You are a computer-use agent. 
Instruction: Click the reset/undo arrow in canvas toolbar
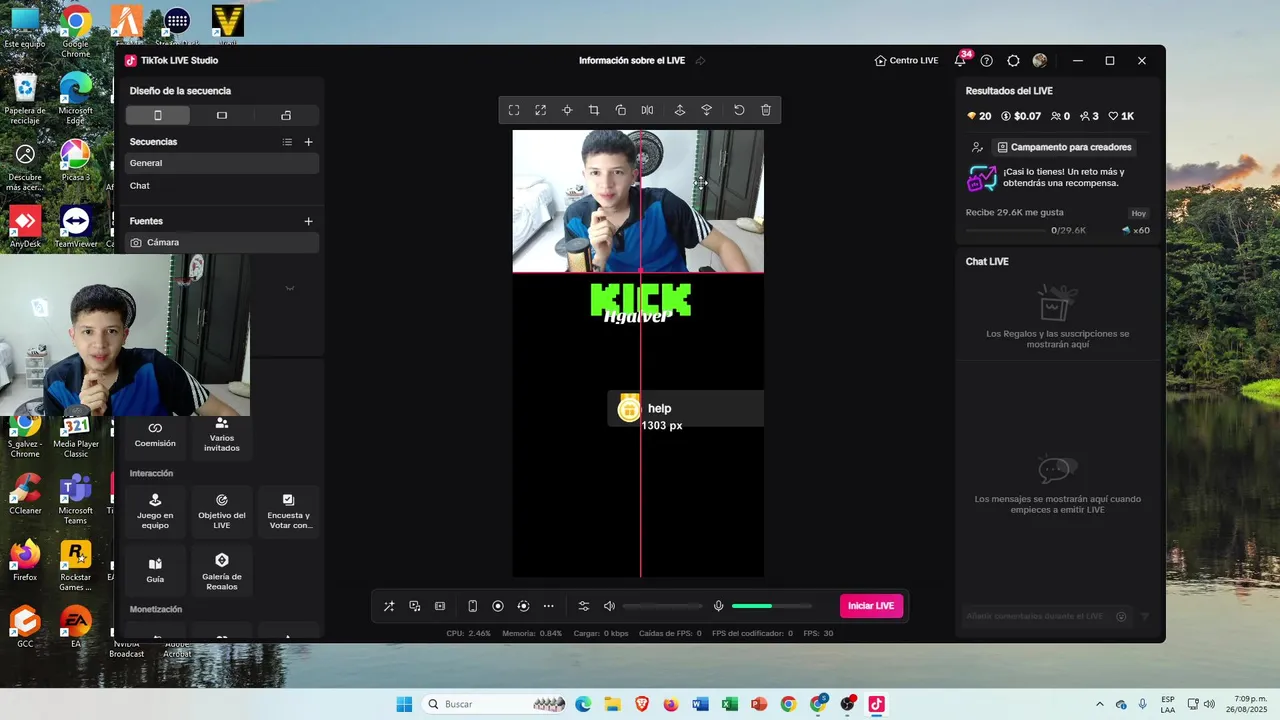pos(739,110)
